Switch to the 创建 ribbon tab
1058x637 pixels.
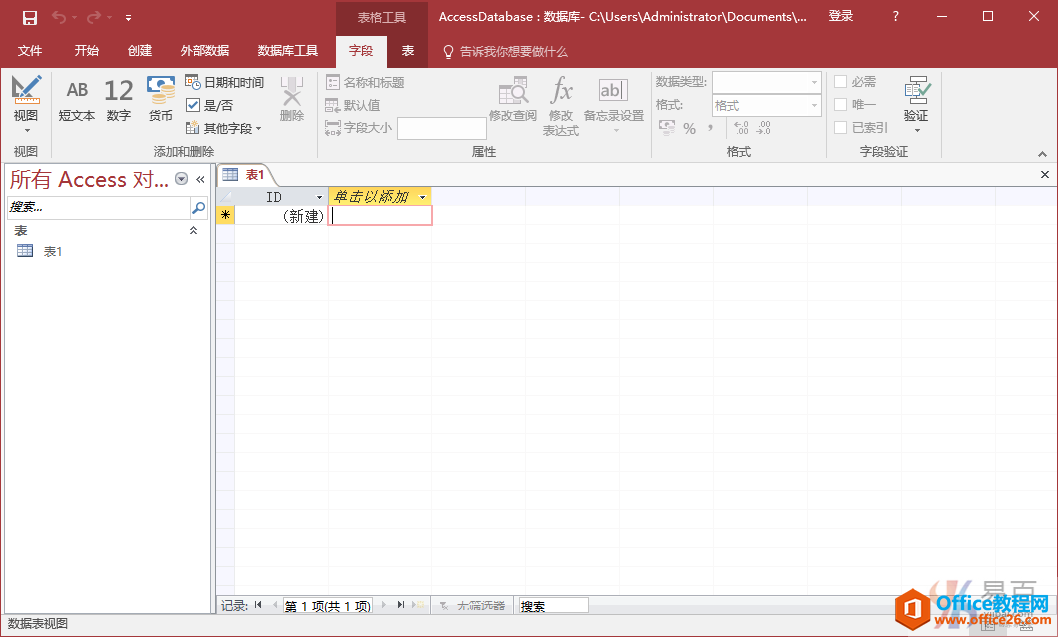pos(140,51)
